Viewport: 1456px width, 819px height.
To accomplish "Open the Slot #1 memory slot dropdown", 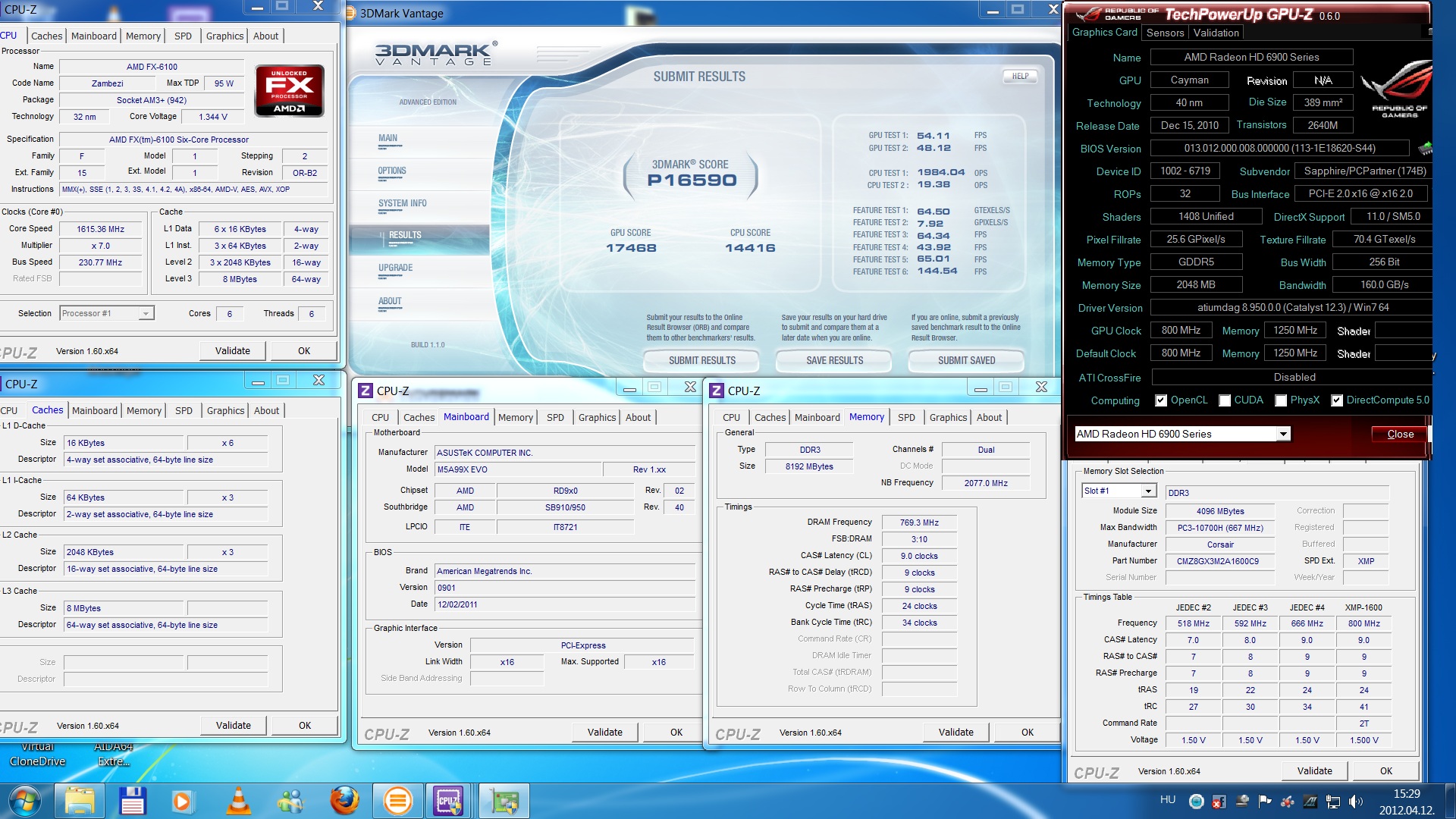I will (x=1148, y=491).
